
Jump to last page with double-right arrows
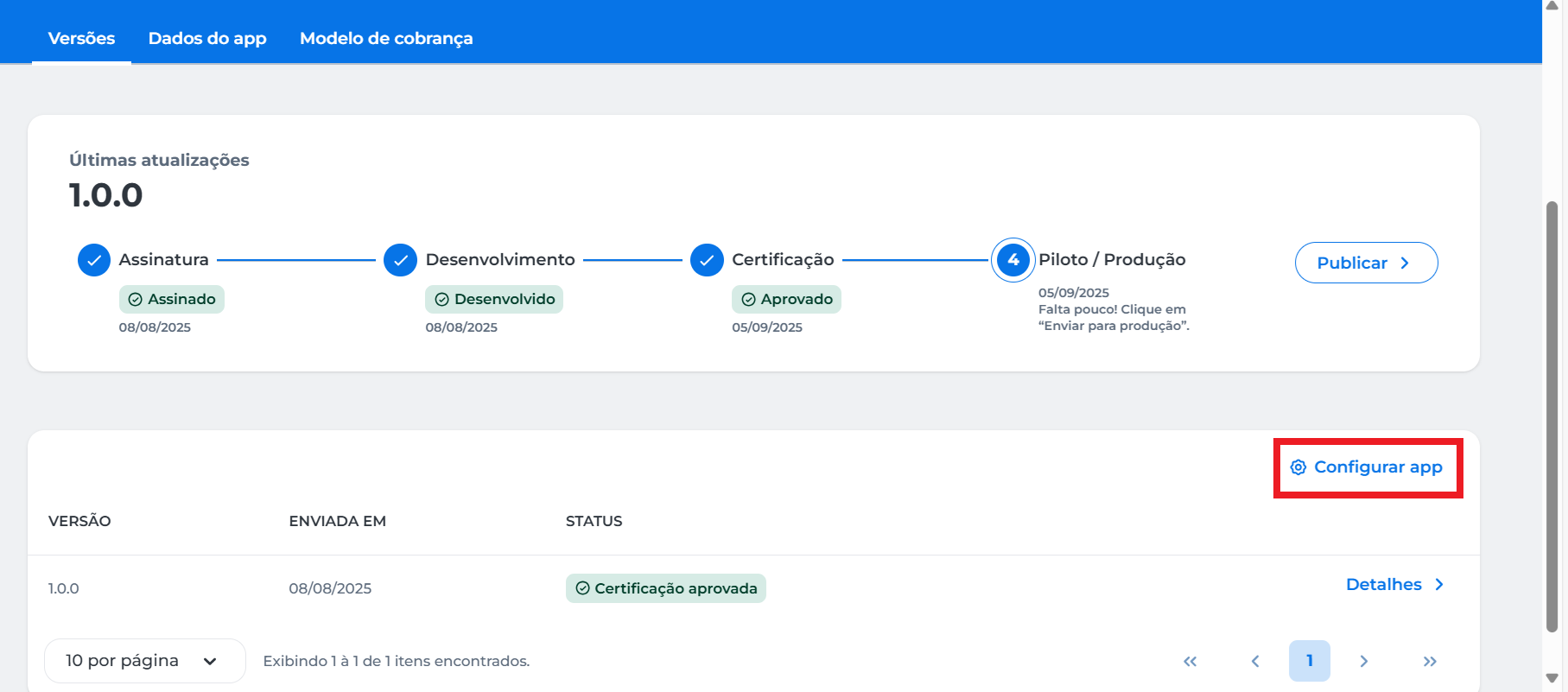point(1430,661)
